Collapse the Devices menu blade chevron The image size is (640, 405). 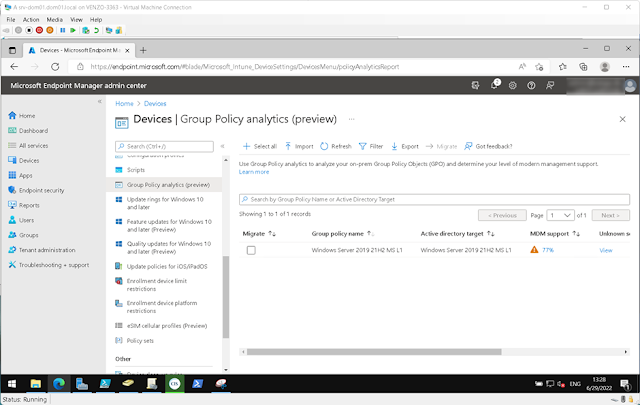222,146
